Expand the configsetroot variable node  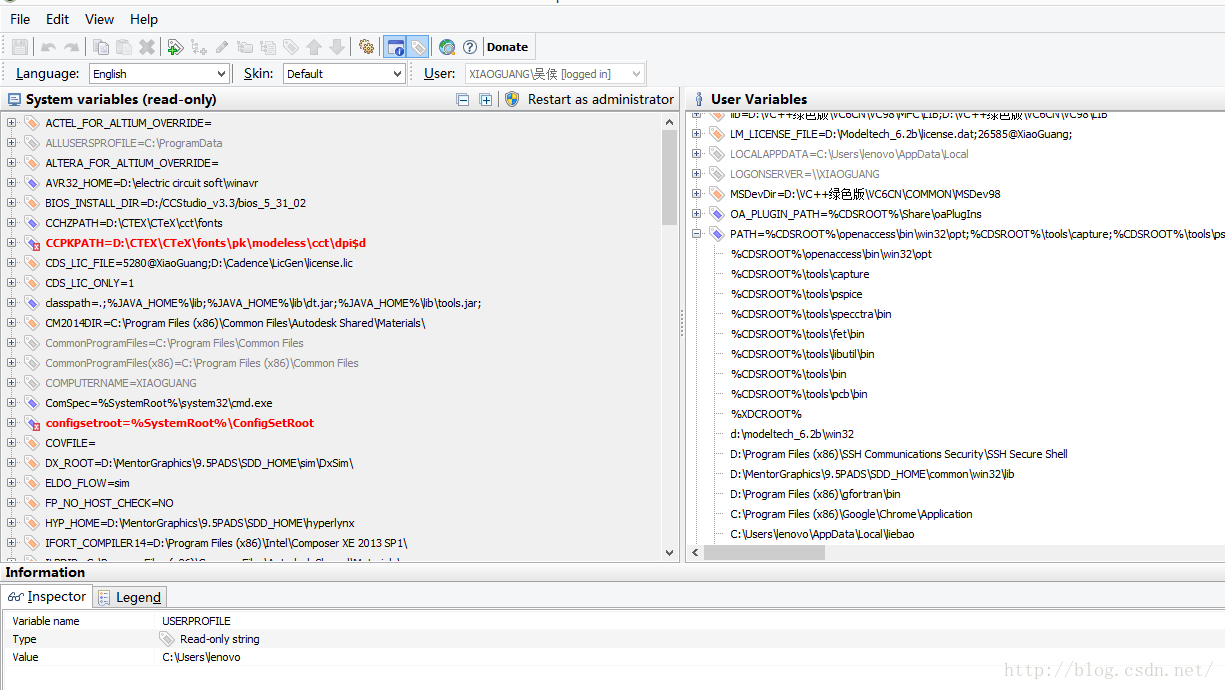point(12,423)
